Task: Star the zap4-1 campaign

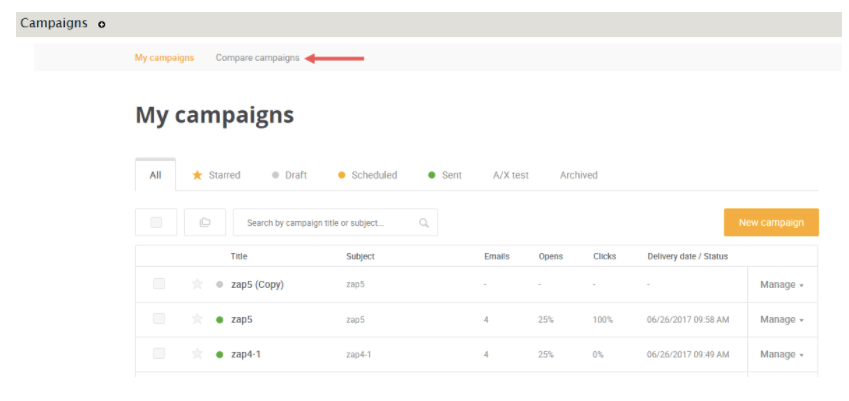Action: pos(197,354)
